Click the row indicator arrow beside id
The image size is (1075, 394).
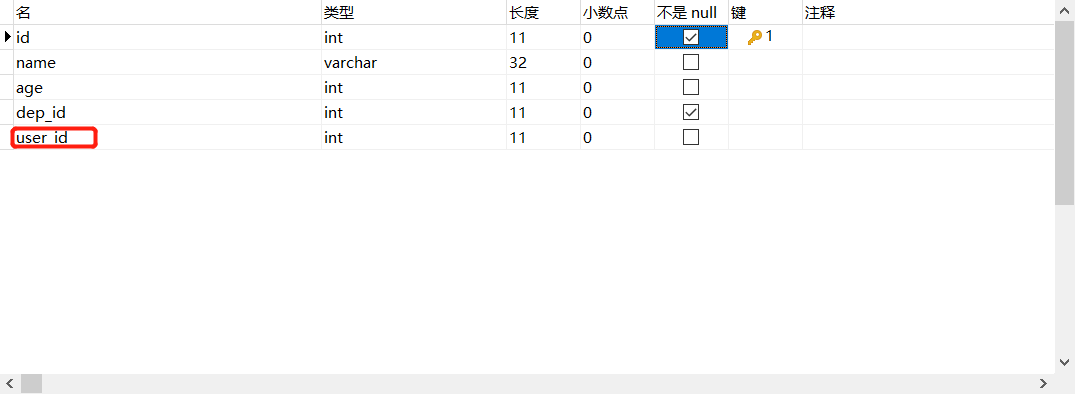tap(8, 37)
